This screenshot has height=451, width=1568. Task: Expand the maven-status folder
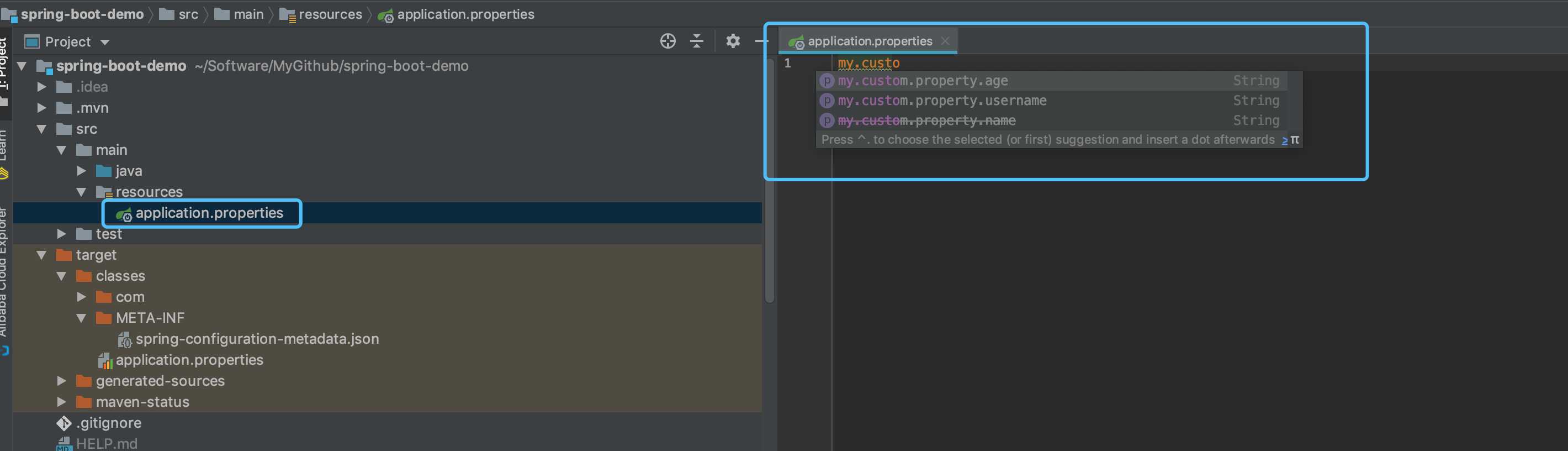point(61,402)
